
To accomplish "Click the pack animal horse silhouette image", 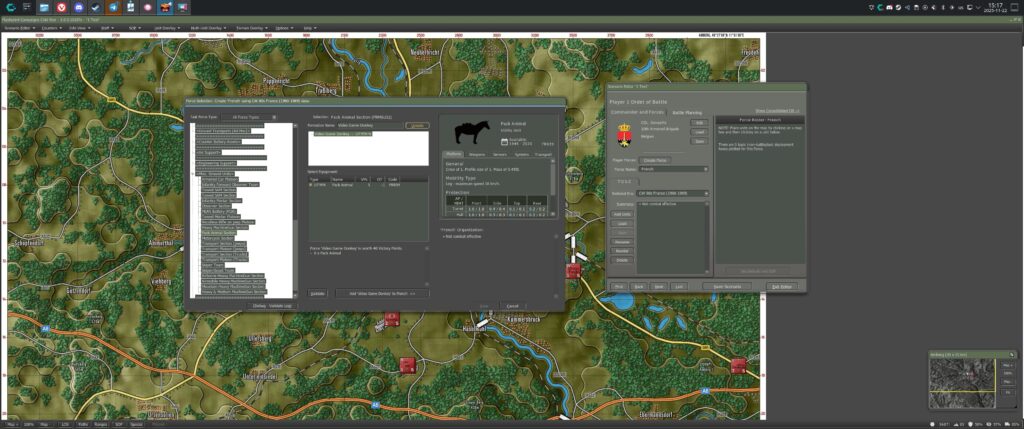I will click(x=470, y=132).
